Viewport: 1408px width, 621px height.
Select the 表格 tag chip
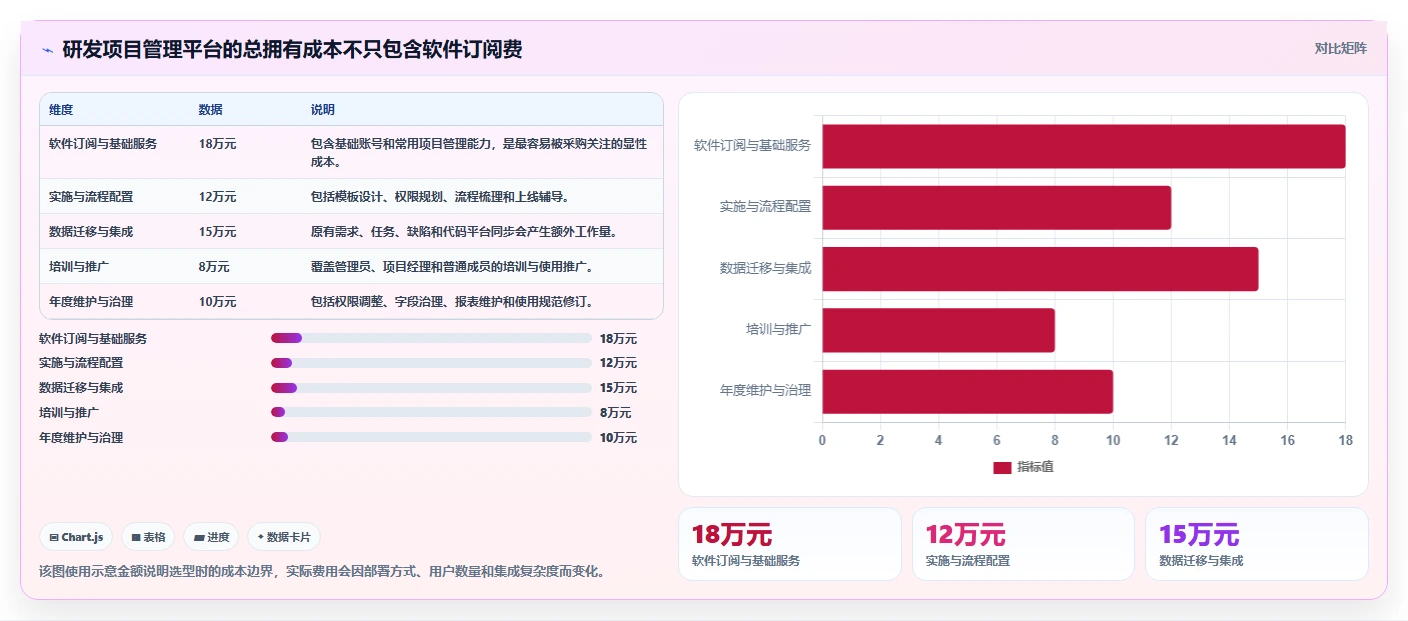point(148,537)
